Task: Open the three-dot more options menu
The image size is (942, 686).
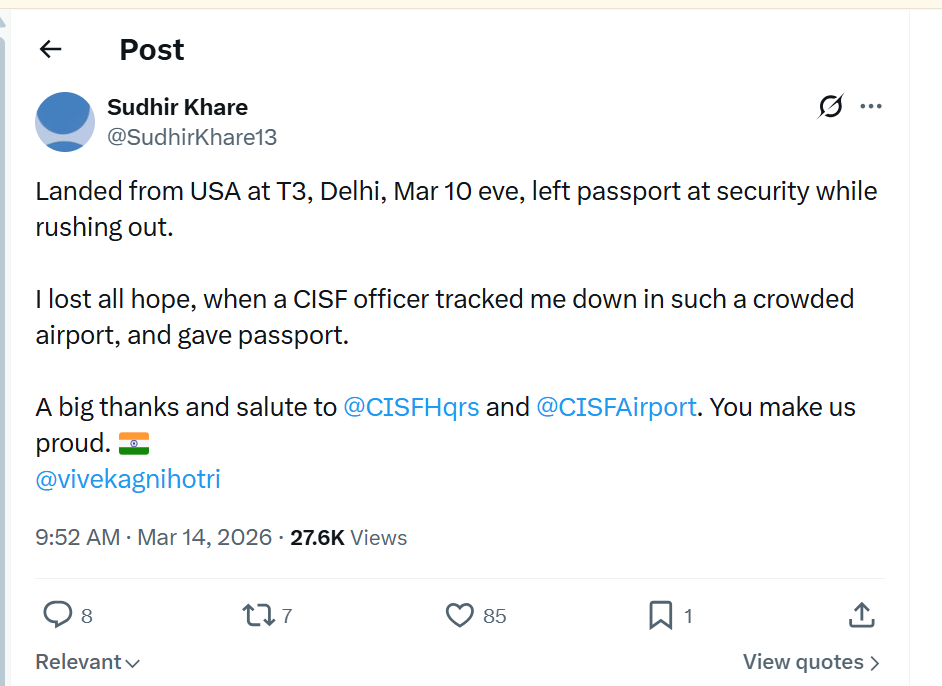Action: (871, 106)
